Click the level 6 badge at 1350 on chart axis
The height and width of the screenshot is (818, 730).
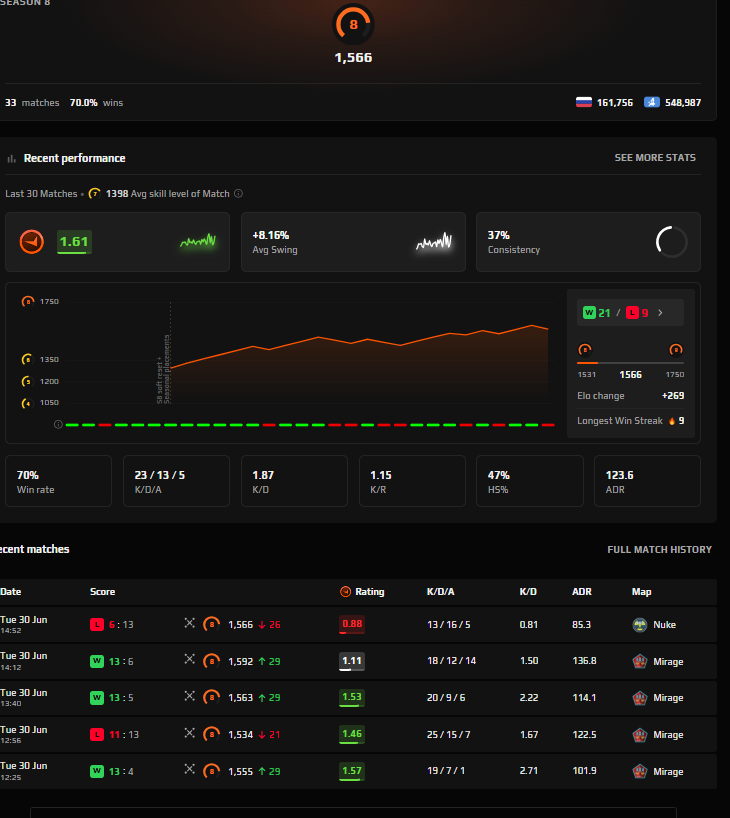[x=27, y=359]
